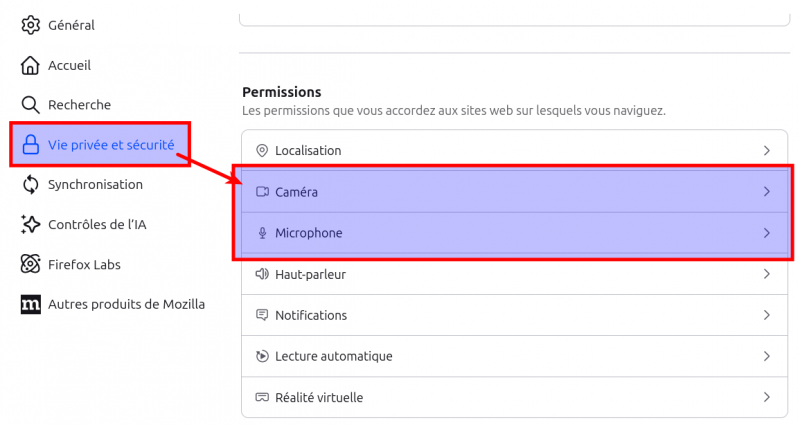
Task: Click the Localisation pin icon
Action: point(262,151)
